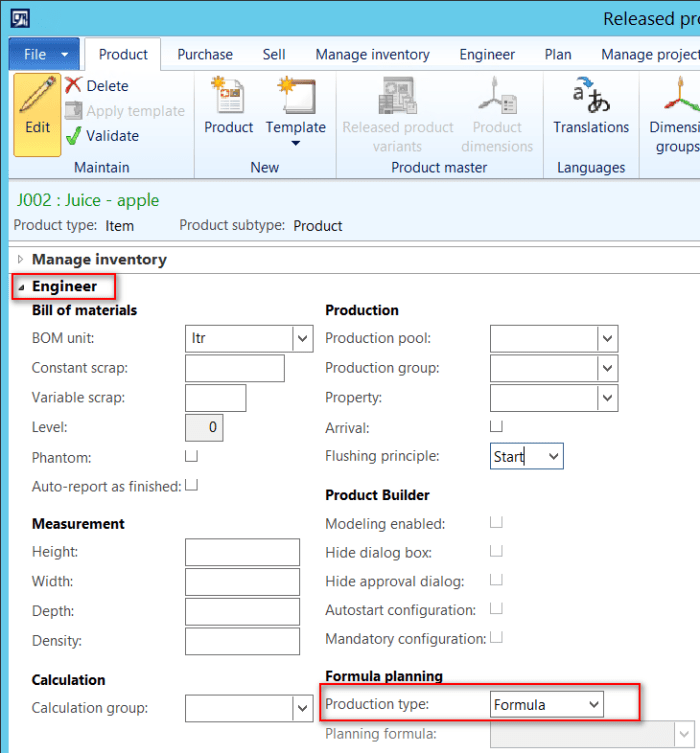Screen dimensions: 700x753
Task: Collapse the Engineer section
Action: (x=21, y=287)
